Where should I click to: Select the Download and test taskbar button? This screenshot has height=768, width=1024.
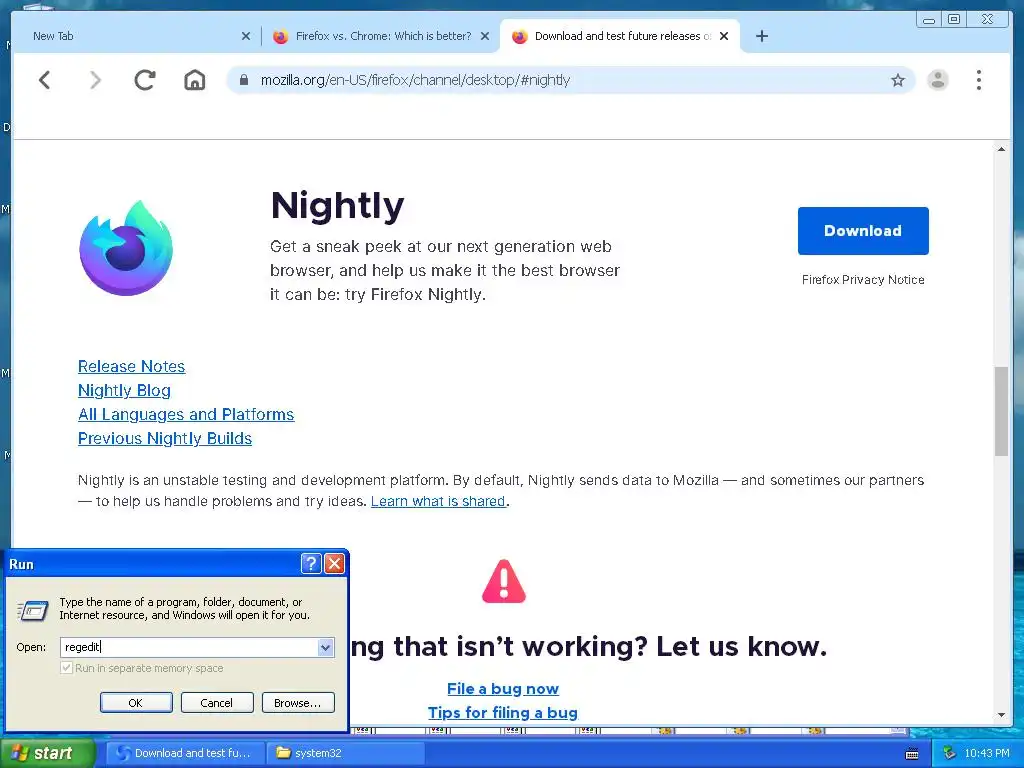click(185, 753)
